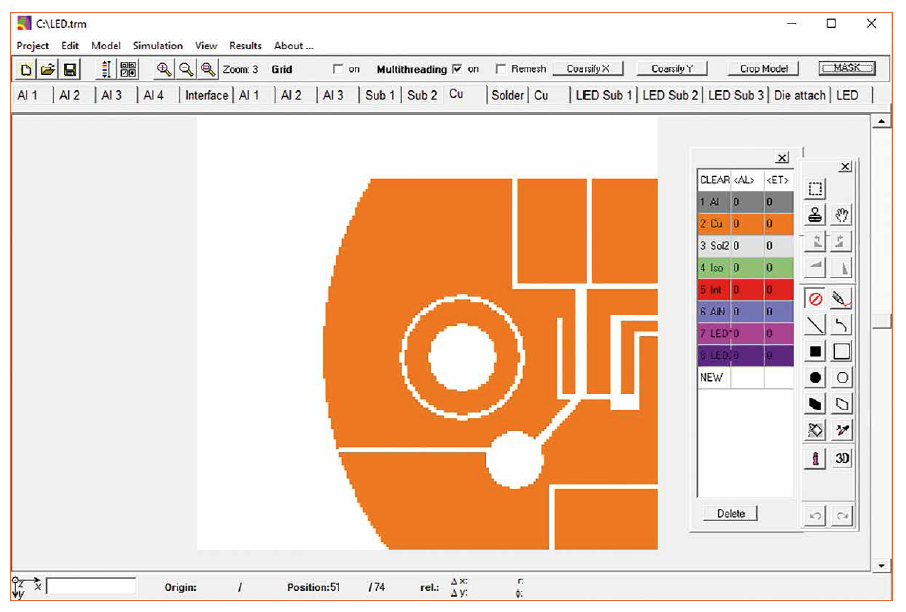
Task: Click the coordinate input field in the status bar
Action: coord(91,586)
